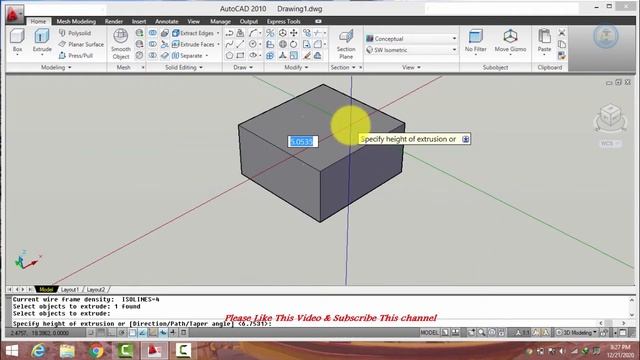Image resolution: width=640 pixels, height=360 pixels.
Task: Open the 3D Modeling workspace dropdown
Action: (577, 333)
